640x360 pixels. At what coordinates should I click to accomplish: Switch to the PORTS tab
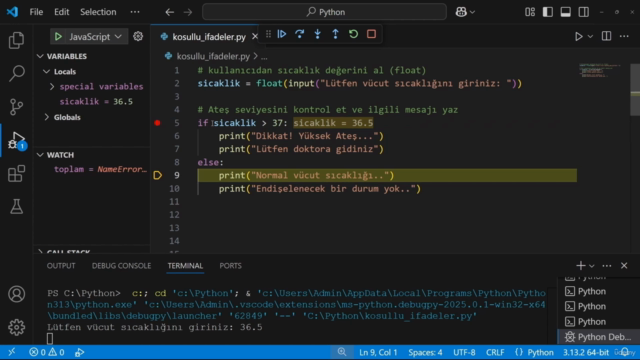point(230,266)
